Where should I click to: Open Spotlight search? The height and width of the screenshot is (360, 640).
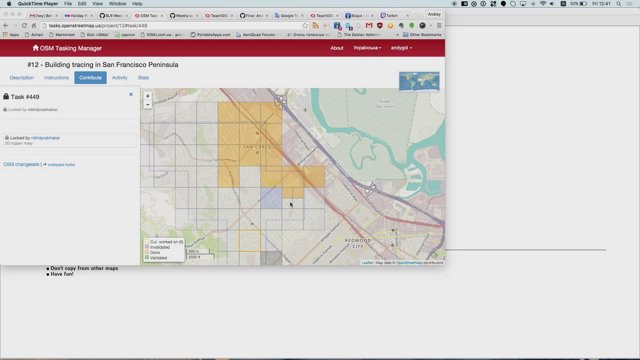619,4
